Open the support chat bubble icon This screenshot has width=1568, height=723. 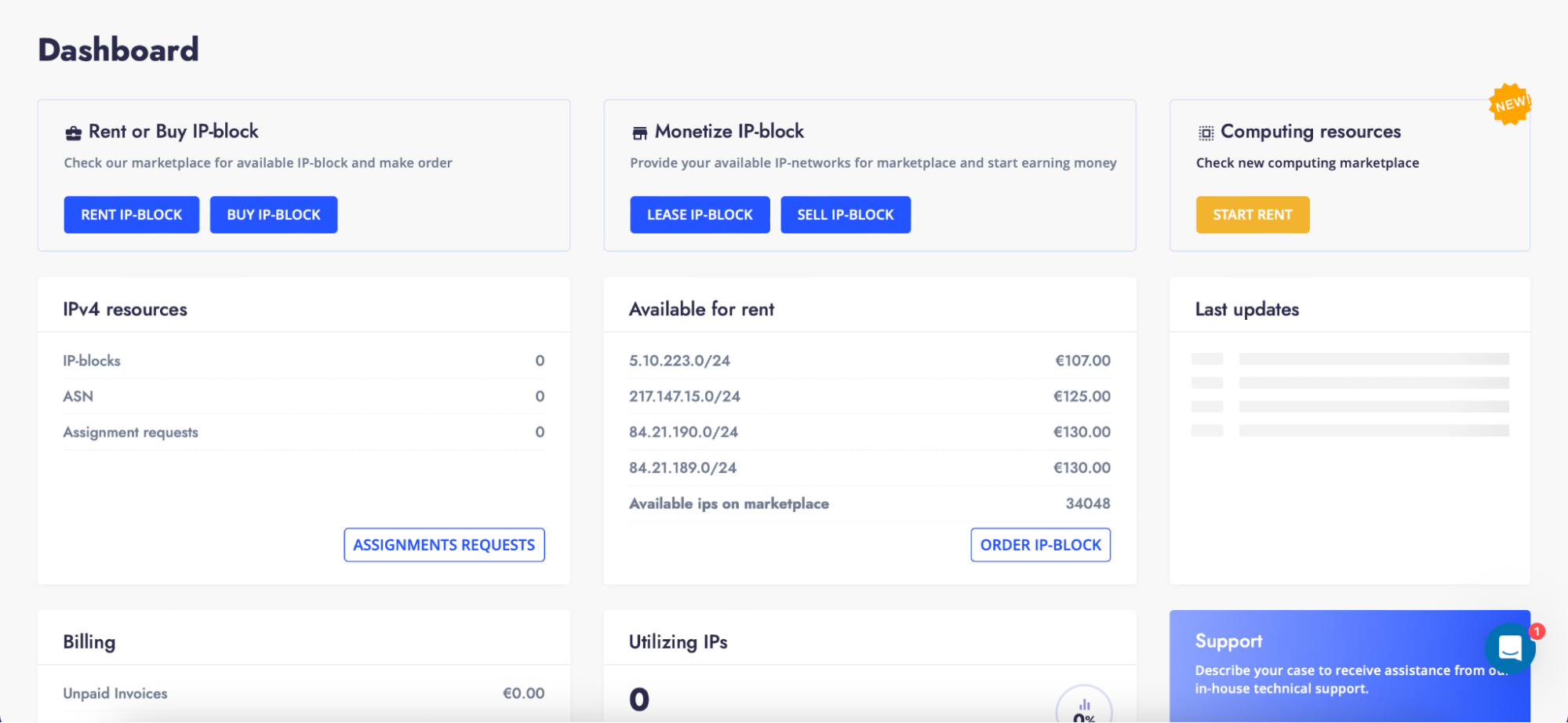(x=1509, y=648)
